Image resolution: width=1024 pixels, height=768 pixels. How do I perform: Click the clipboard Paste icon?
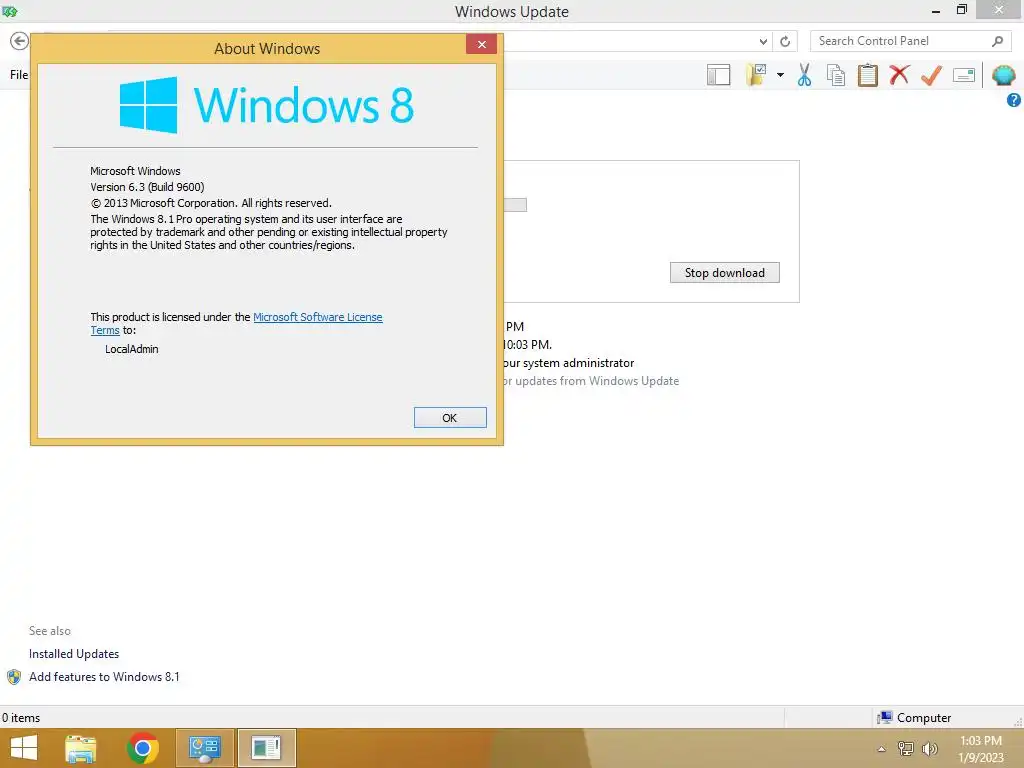point(867,75)
